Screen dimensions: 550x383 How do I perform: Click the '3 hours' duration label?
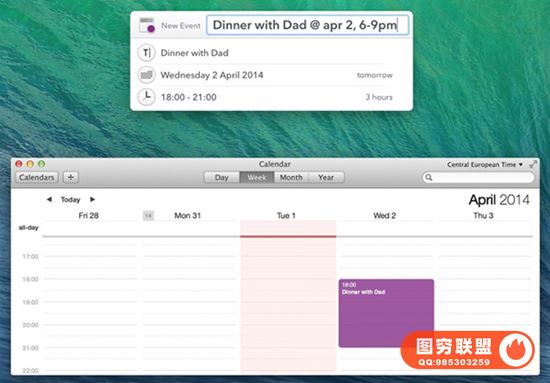pyautogui.click(x=379, y=97)
